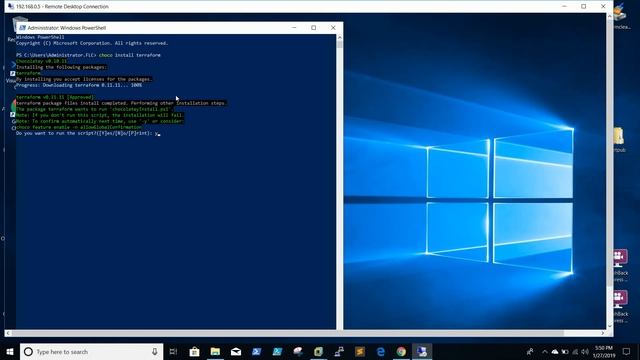Open the first PowerShell taskbar icon
The width and height of the screenshot is (640, 360).
pos(256,351)
